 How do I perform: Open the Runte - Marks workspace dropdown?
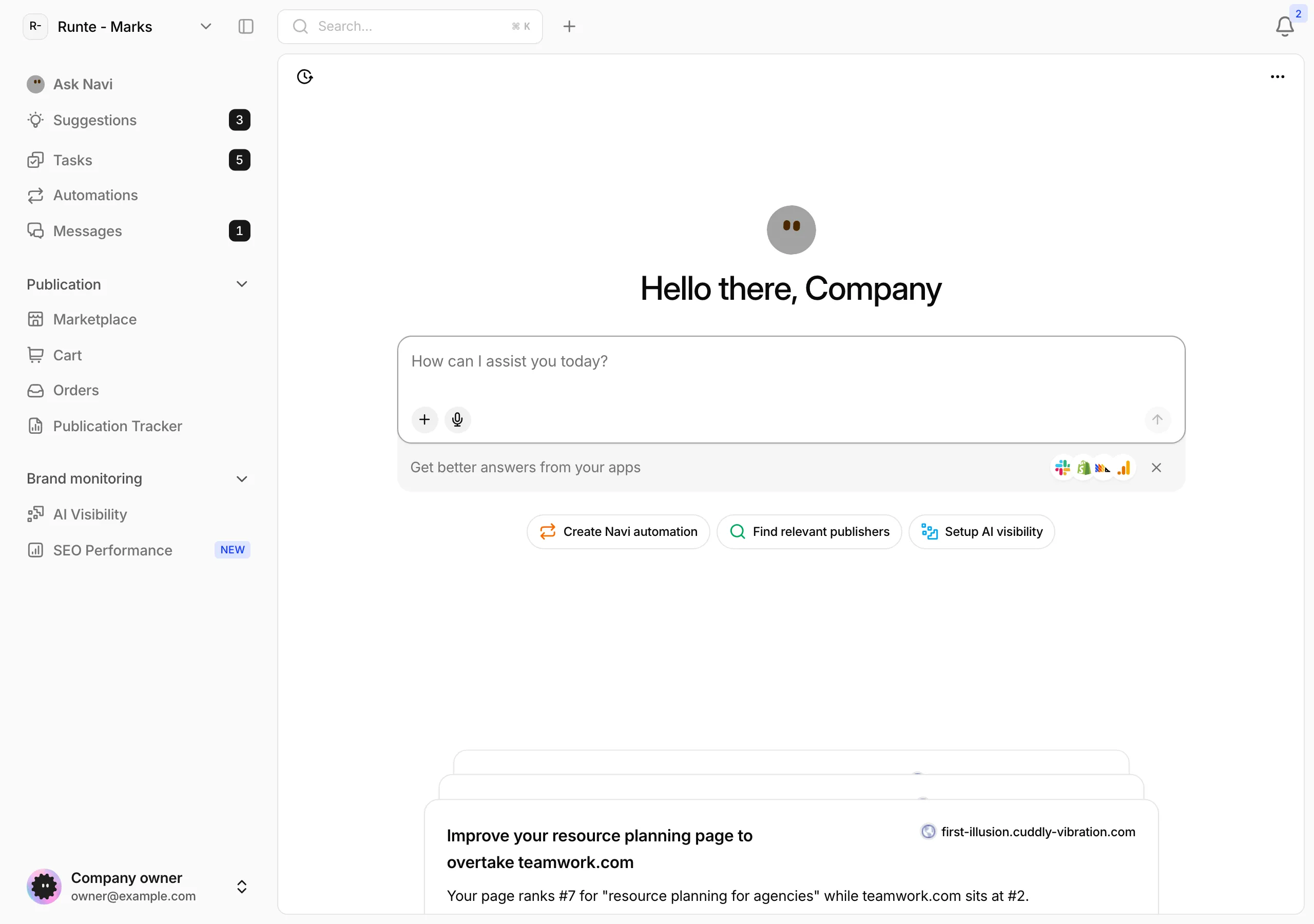click(118, 26)
